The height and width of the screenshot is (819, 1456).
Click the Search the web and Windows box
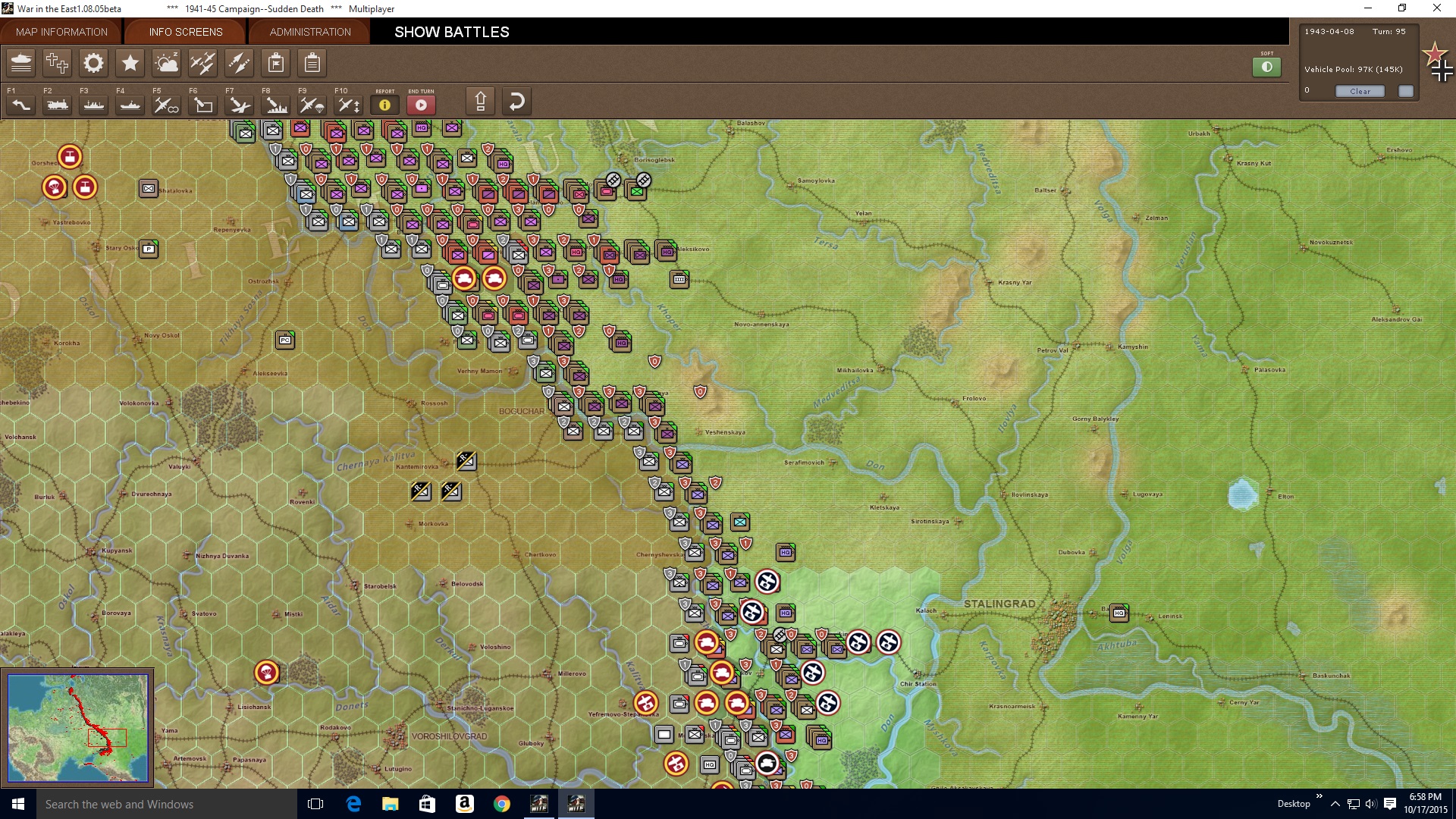167,804
